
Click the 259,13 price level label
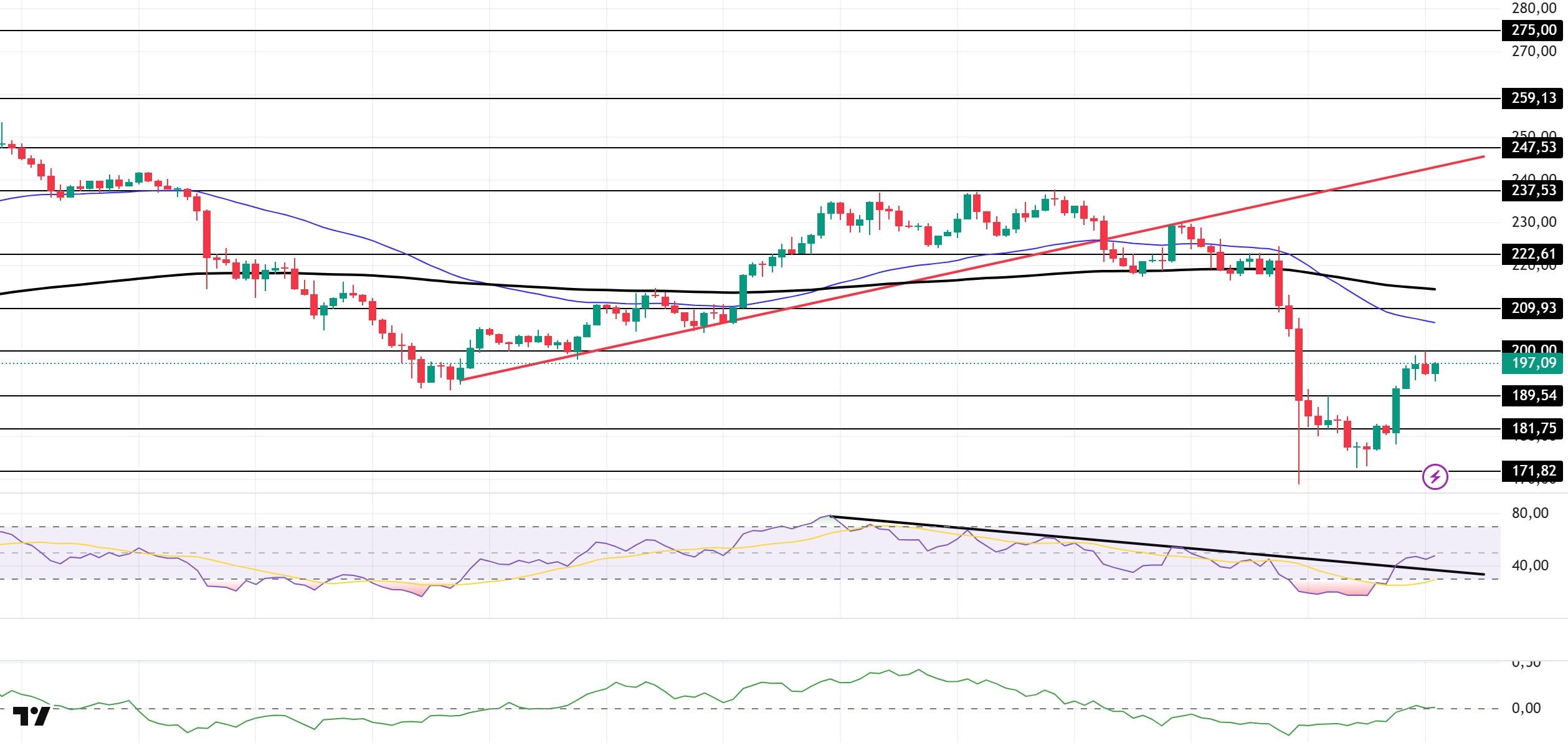click(x=1532, y=98)
